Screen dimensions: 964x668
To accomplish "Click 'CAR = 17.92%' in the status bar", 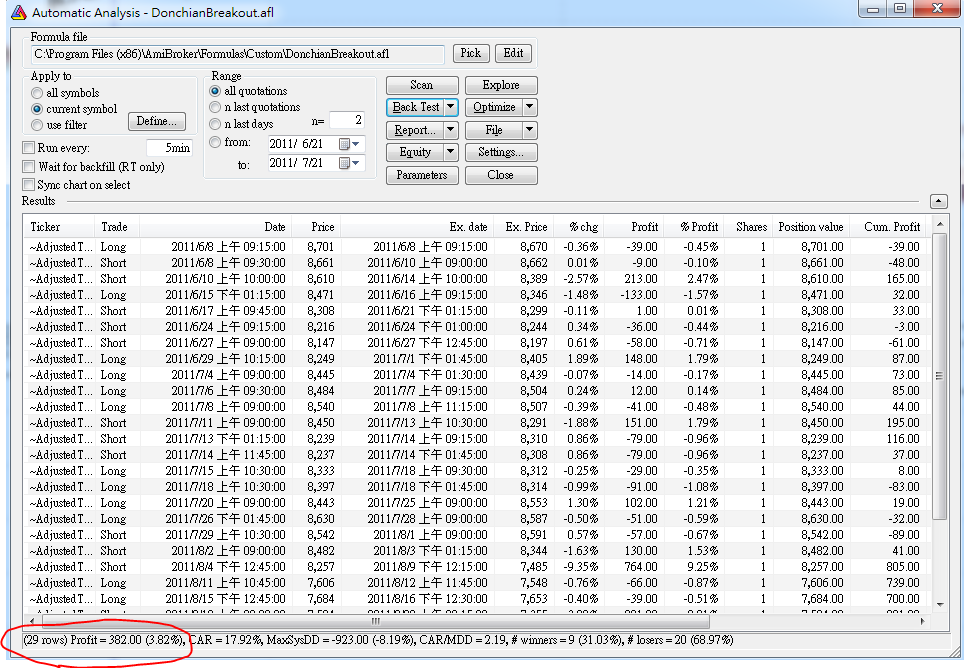I will (225, 640).
